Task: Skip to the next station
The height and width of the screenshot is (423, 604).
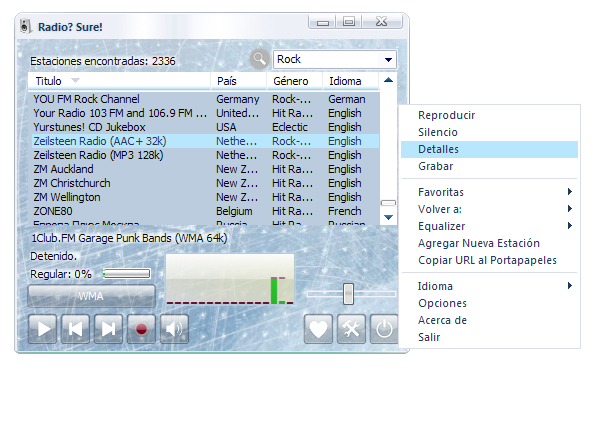Action: tap(109, 329)
